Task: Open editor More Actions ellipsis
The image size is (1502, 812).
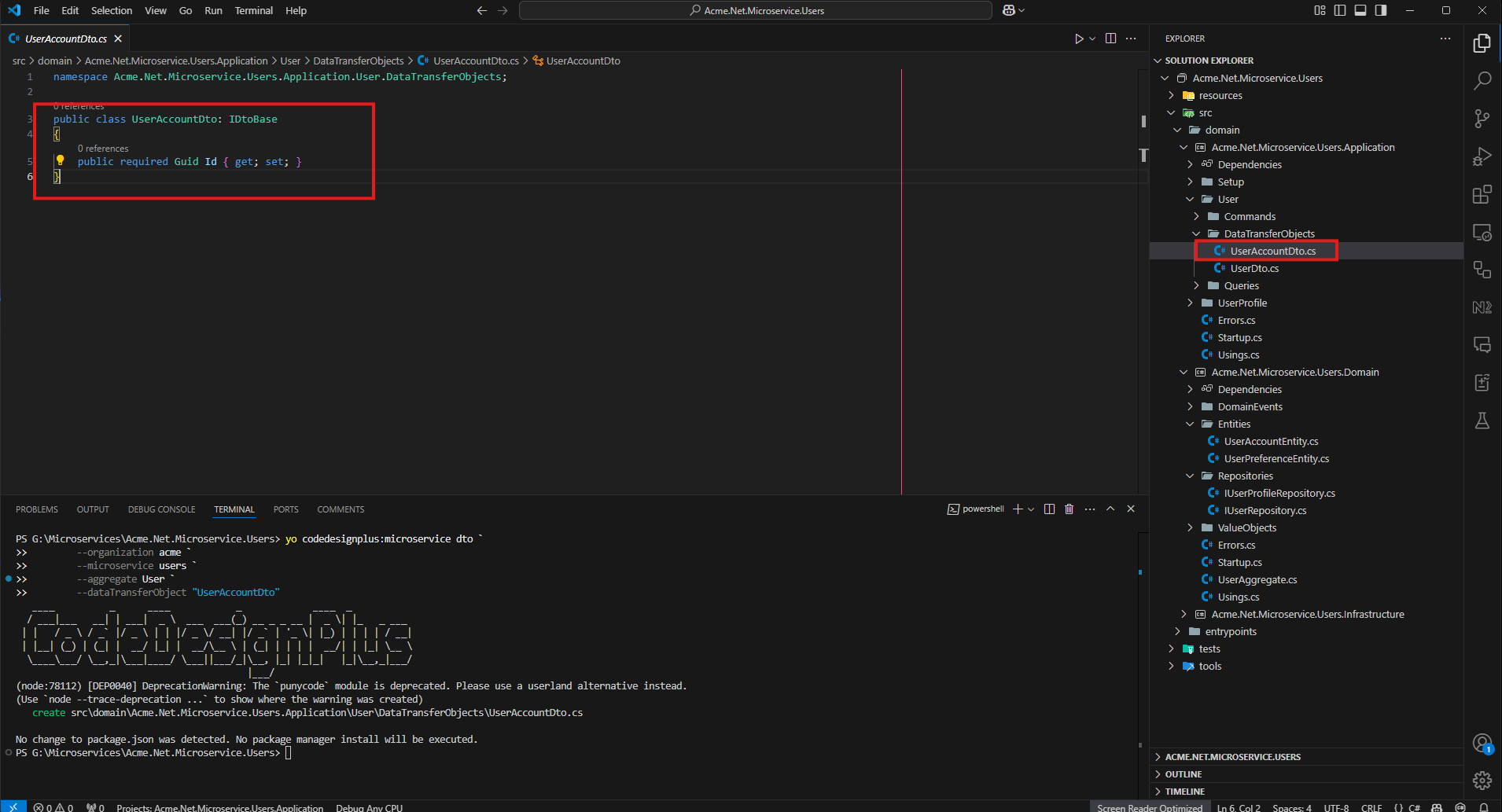Action: pyautogui.click(x=1131, y=39)
